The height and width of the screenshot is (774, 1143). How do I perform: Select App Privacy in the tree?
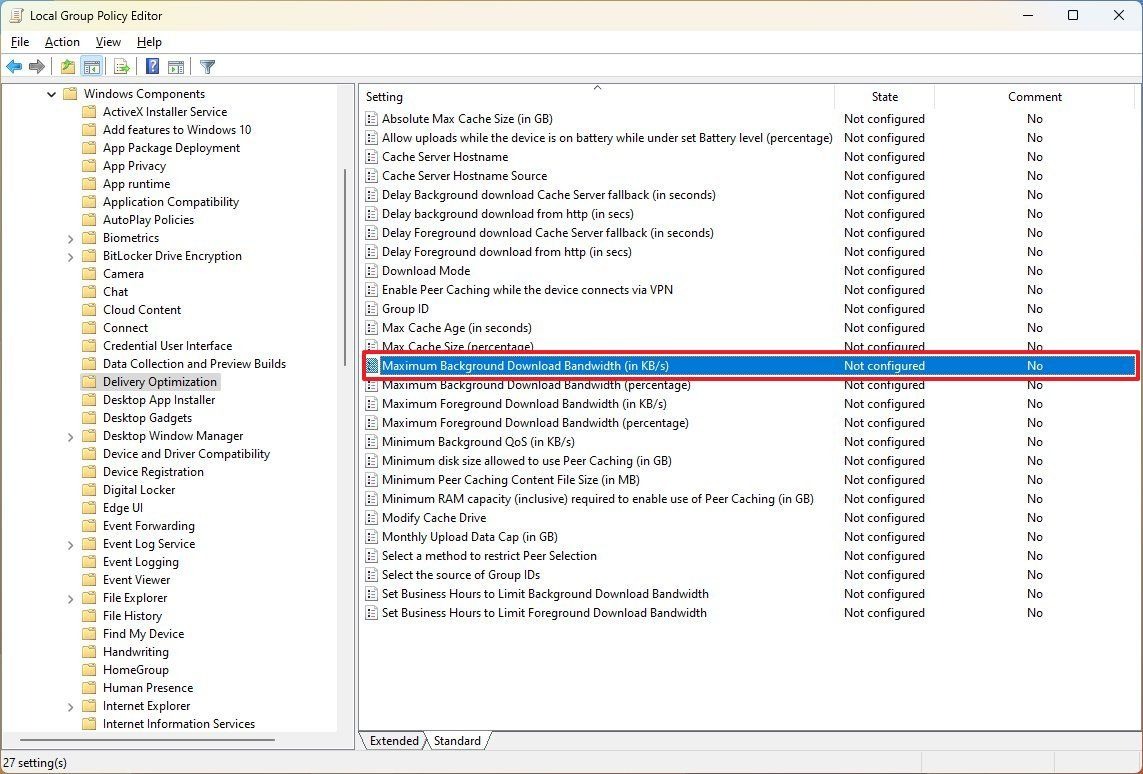click(x=134, y=166)
